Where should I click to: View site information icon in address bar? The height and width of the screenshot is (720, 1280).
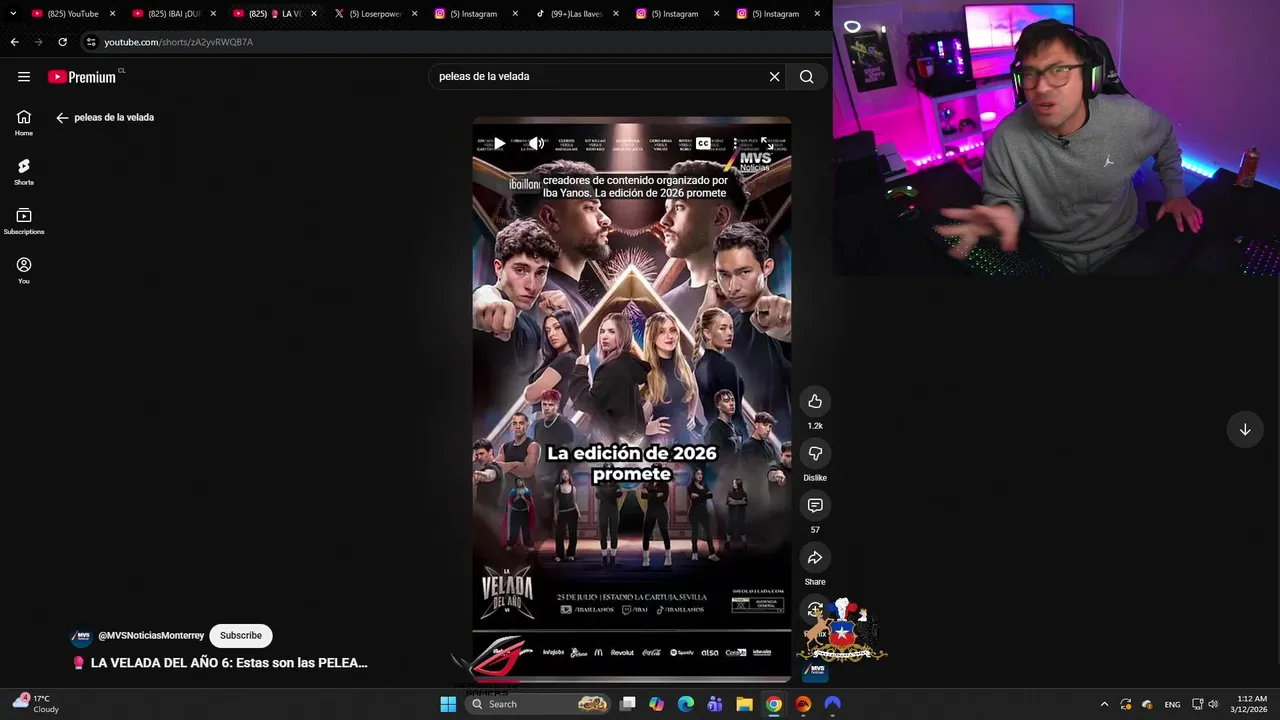point(91,42)
